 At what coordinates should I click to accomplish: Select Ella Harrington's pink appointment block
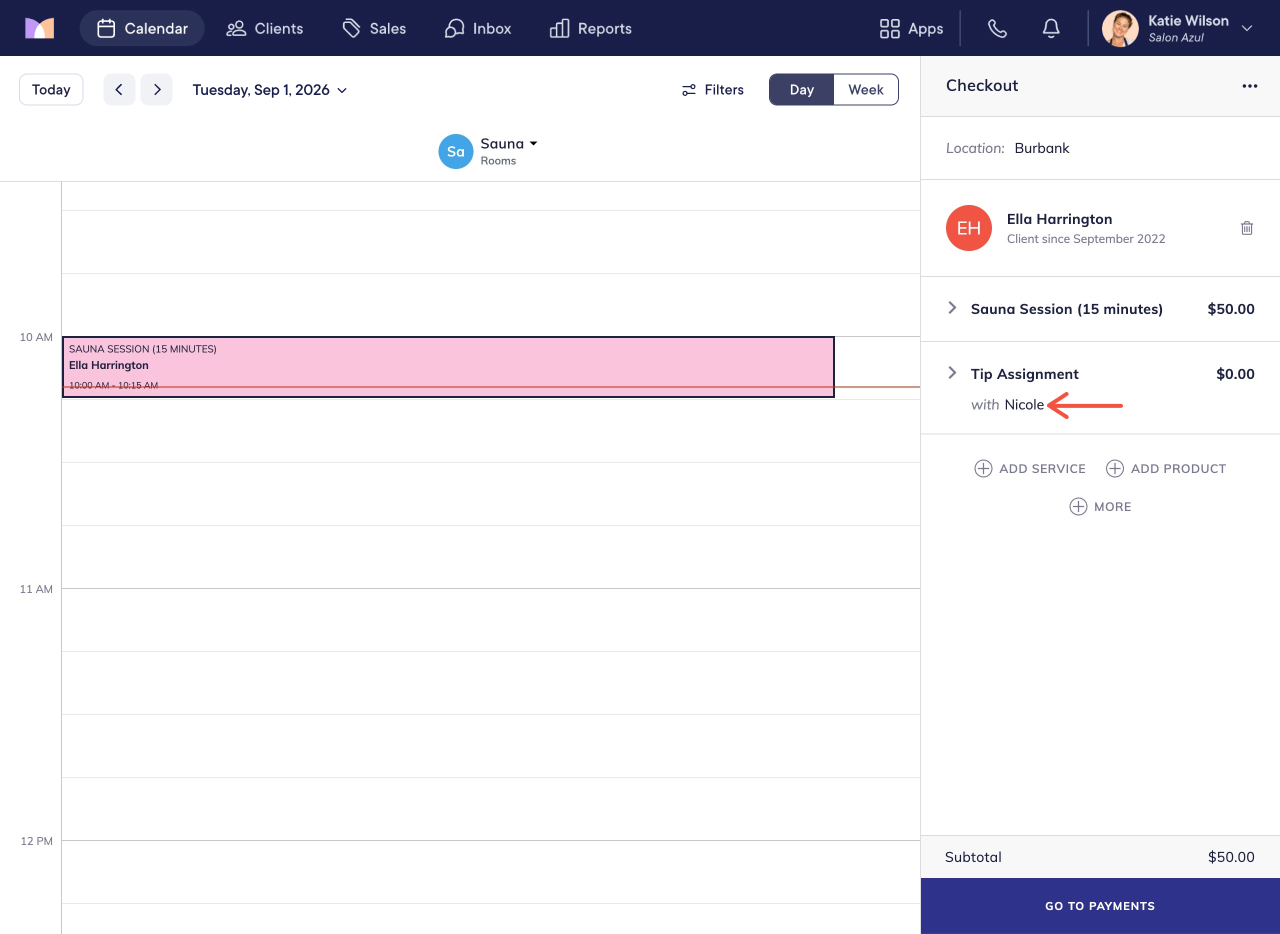pos(448,367)
